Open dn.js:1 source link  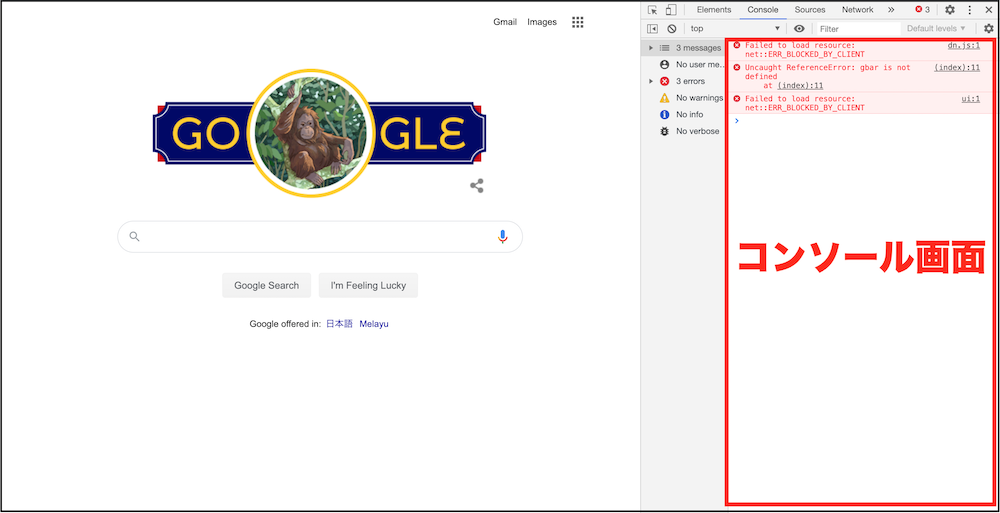(964, 45)
